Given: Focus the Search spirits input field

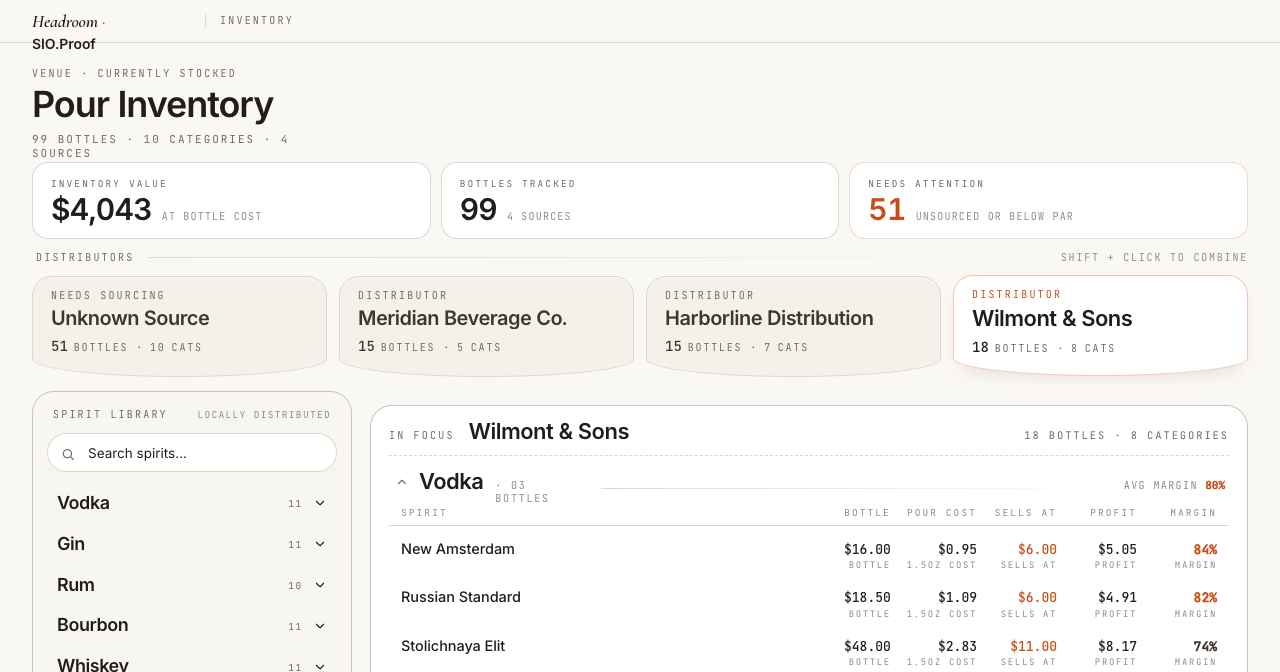Looking at the screenshot, I should coord(192,453).
